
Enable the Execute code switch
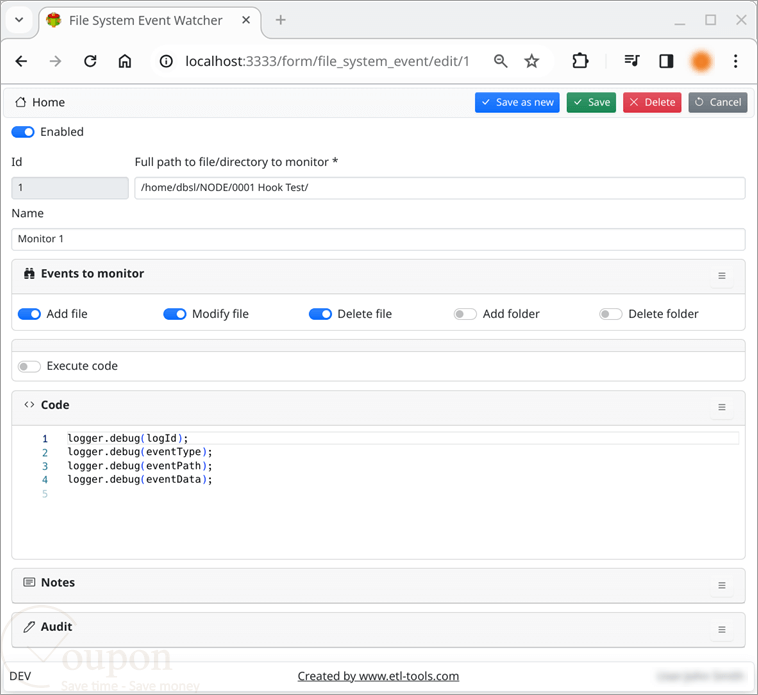click(29, 366)
